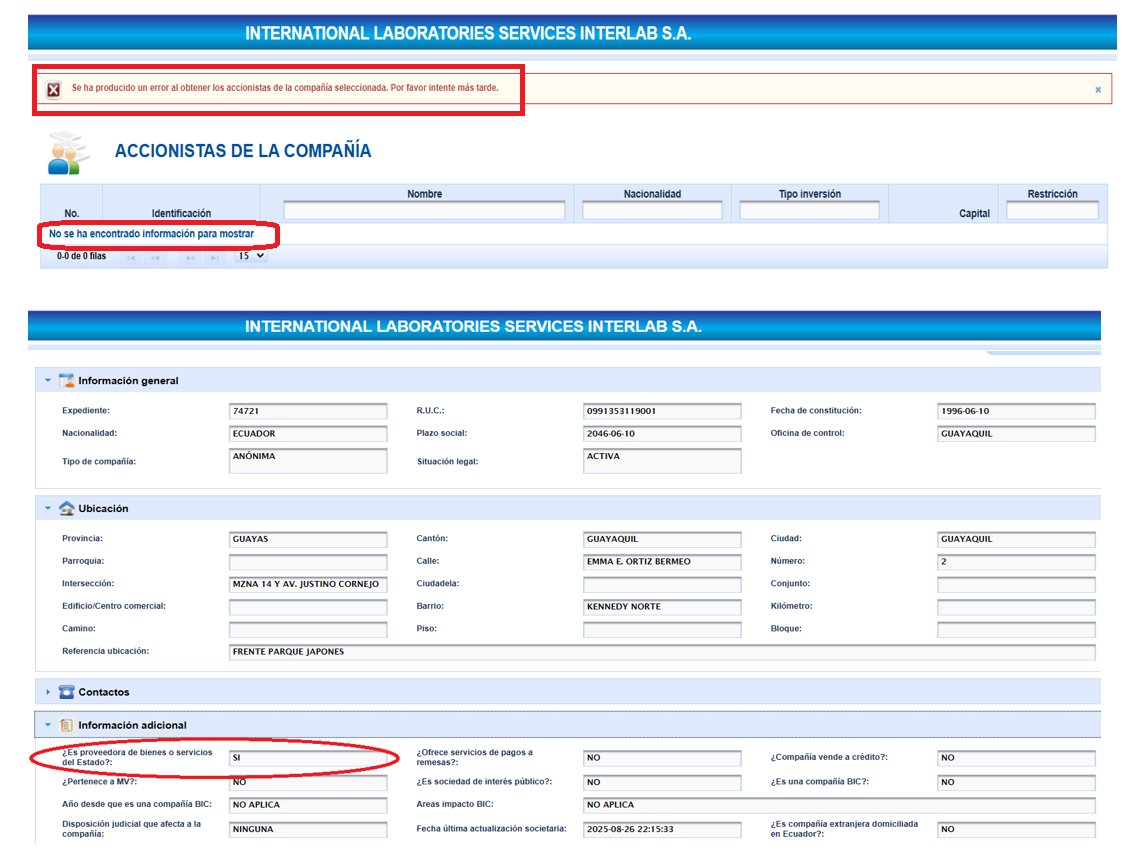Click the Nacionalidad field showing ECUADOR
The width and height of the screenshot is (1122, 851).
pos(308,434)
